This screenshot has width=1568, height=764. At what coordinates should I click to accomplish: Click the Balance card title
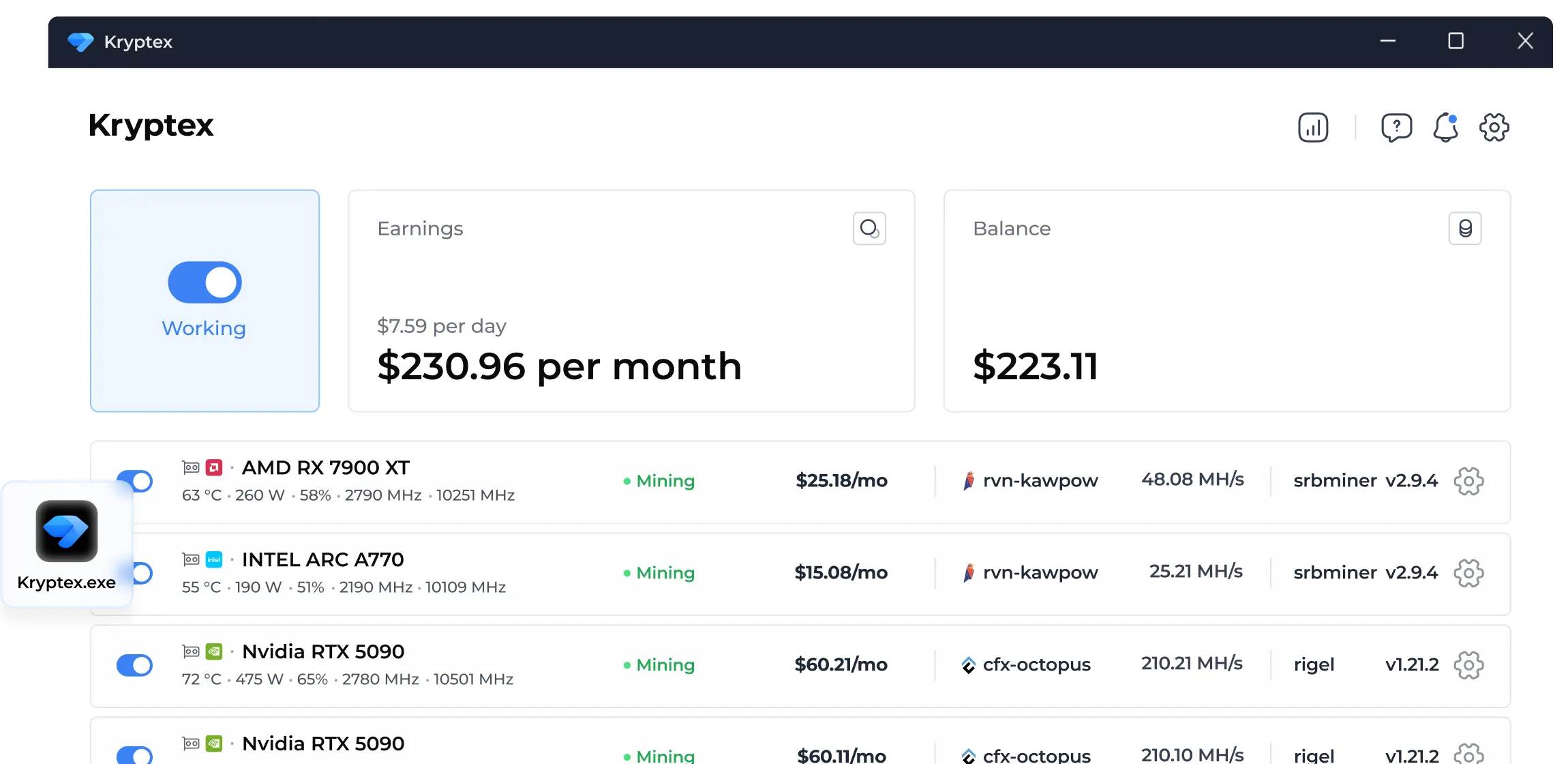1012,229
